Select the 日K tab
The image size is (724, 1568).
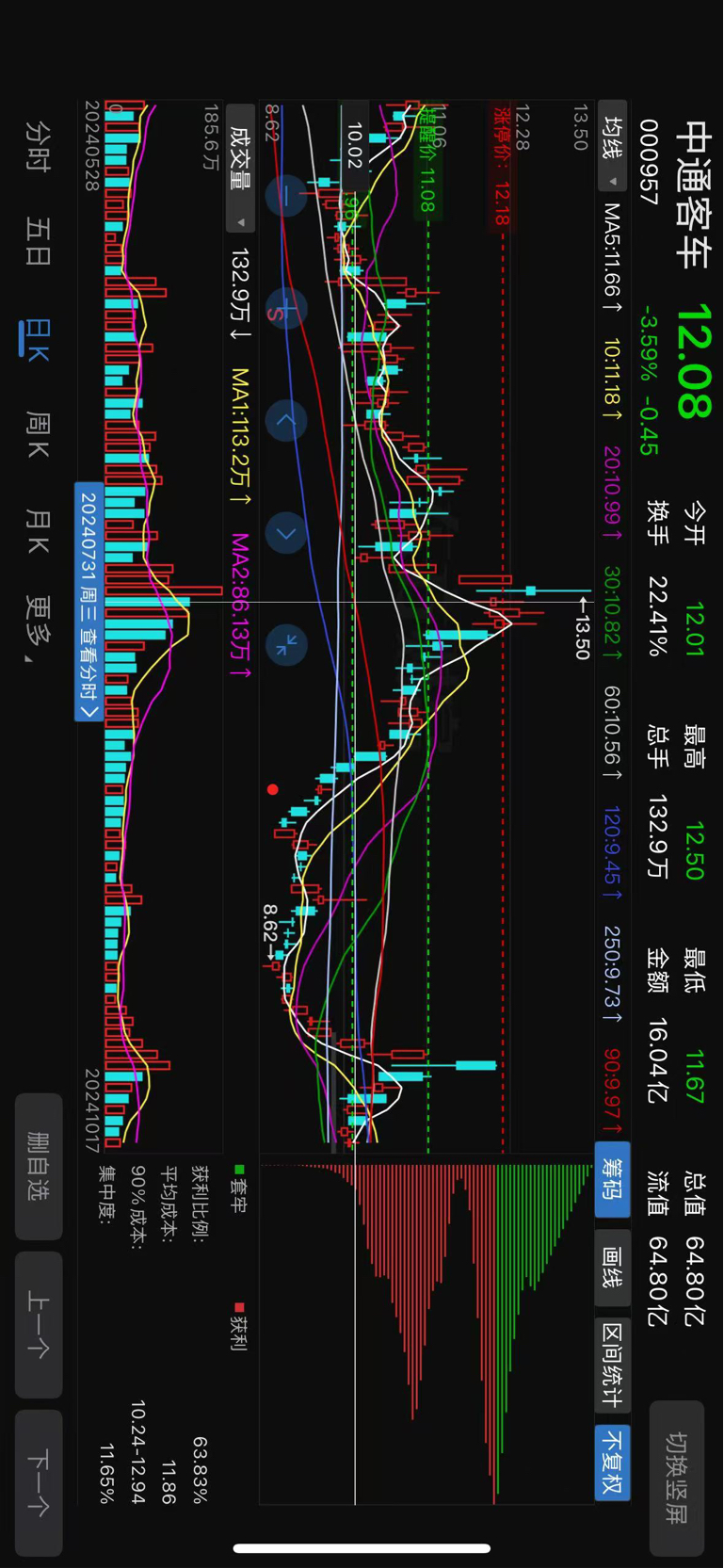point(37,339)
